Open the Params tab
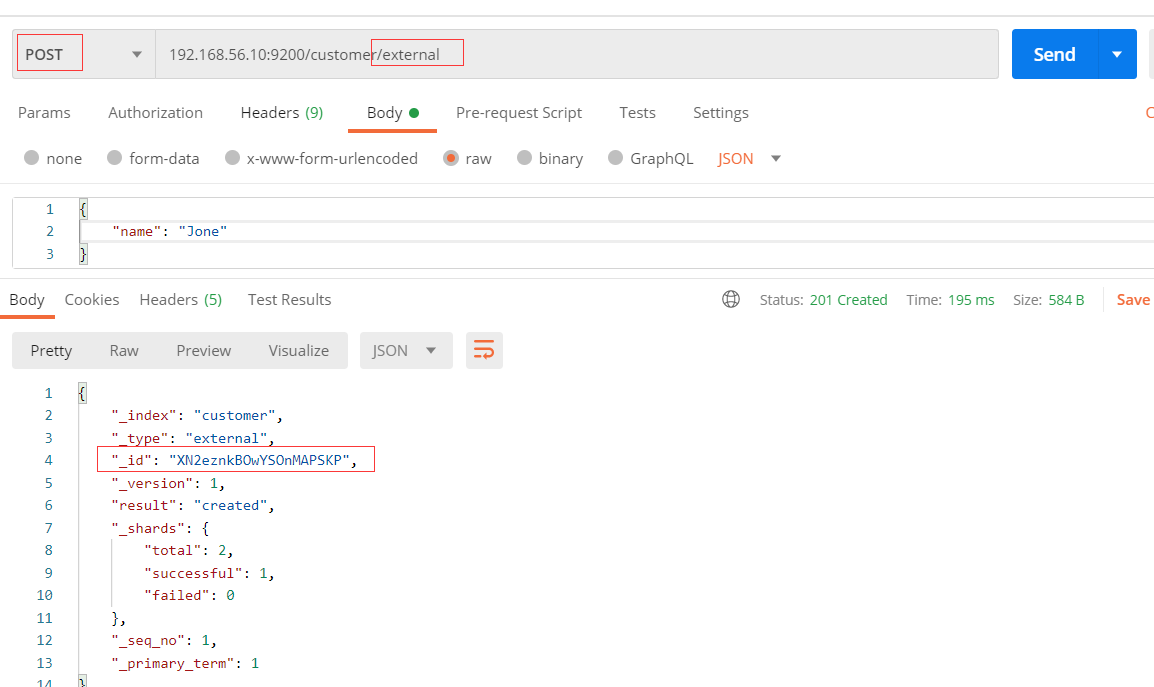This screenshot has height=687, width=1154. coord(44,113)
